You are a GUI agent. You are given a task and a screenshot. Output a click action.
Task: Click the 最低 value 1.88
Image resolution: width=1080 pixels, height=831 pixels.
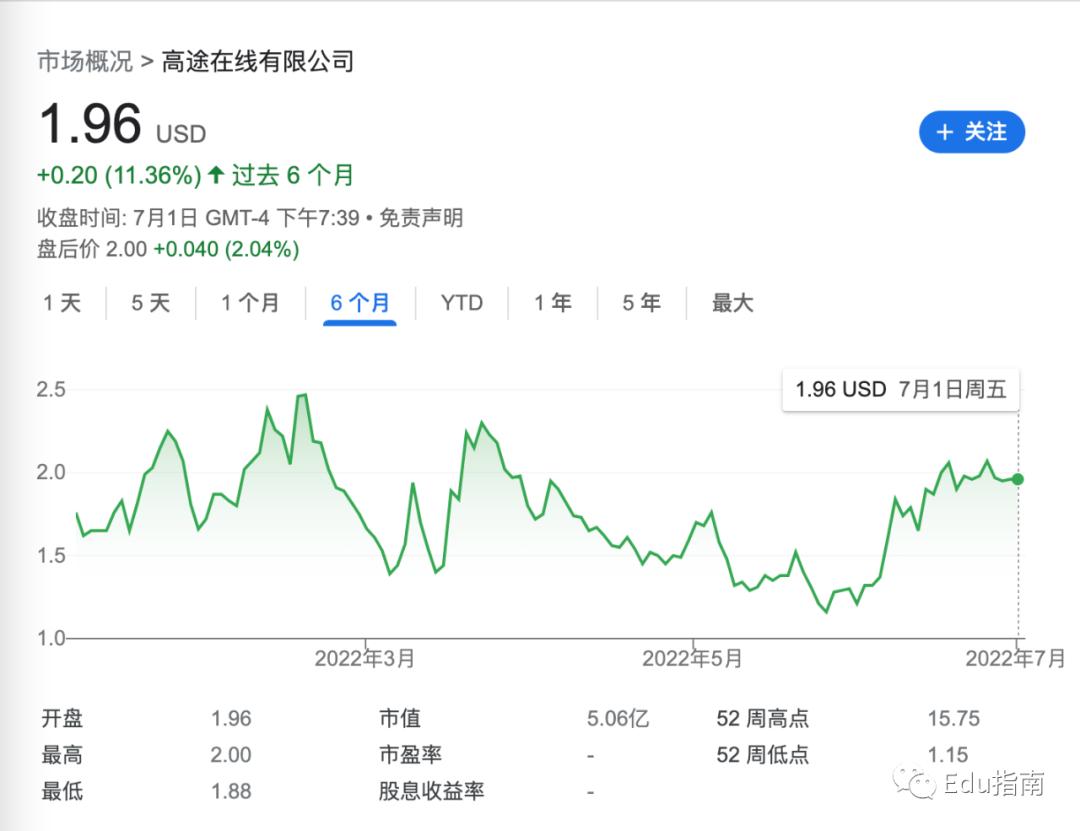tap(231, 791)
